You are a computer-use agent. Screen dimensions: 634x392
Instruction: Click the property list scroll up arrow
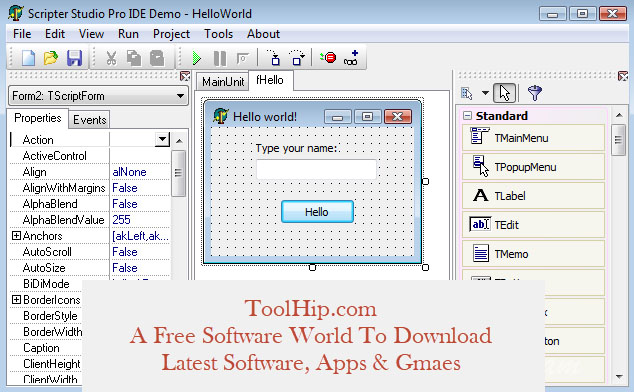pyautogui.click(x=179, y=140)
